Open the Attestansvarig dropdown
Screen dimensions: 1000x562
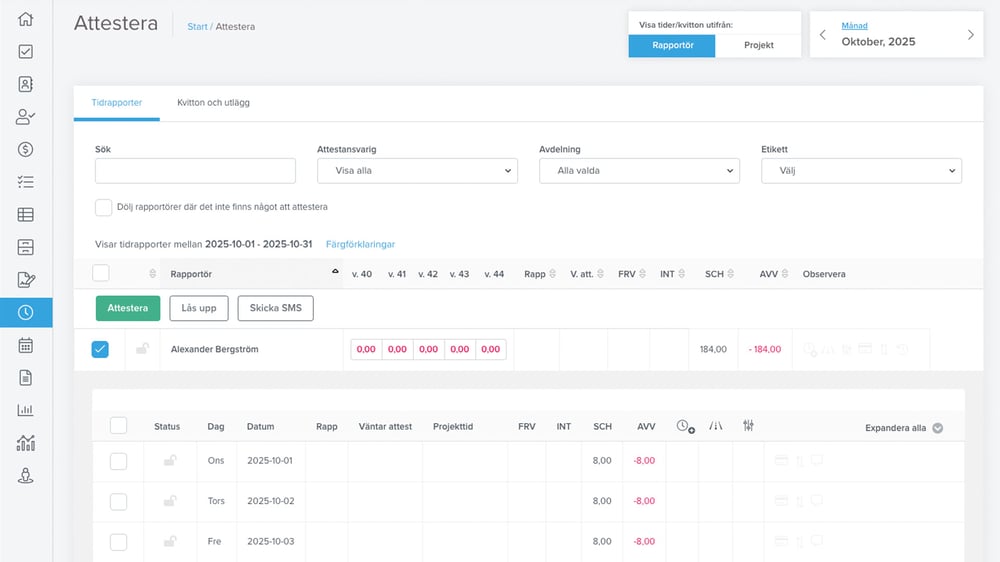pos(417,171)
